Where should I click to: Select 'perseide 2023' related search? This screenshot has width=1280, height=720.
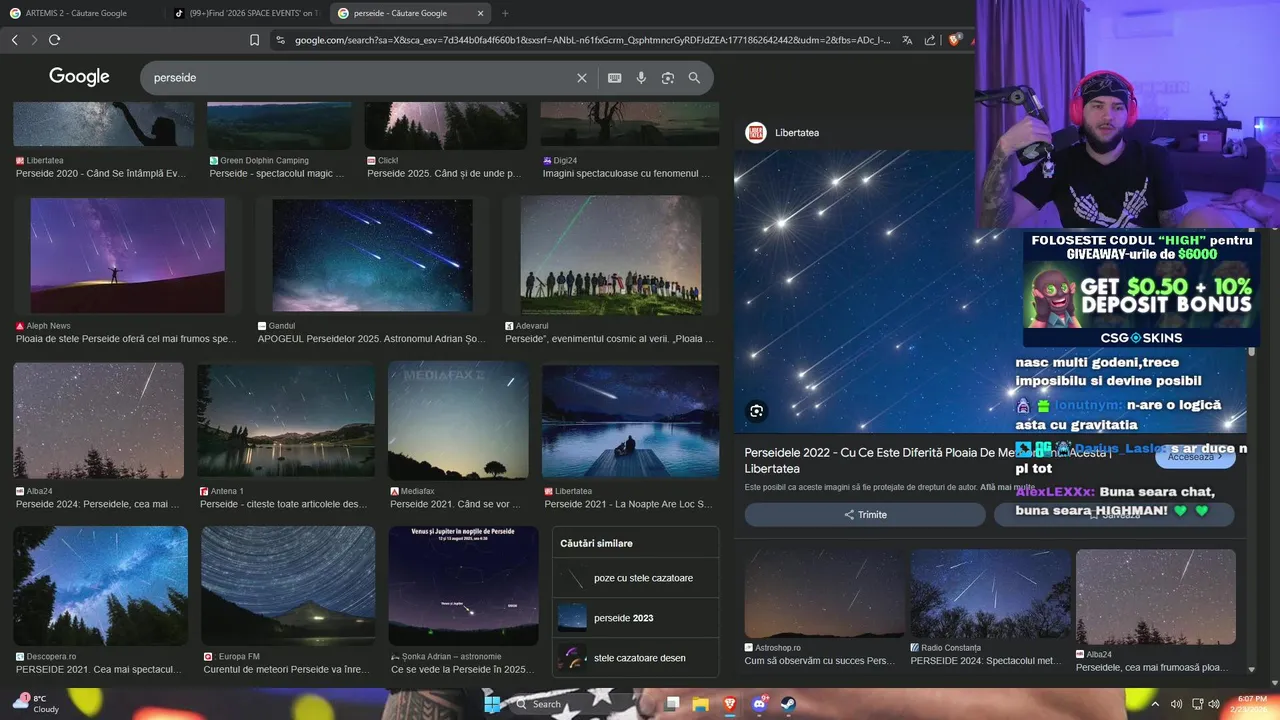[x=636, y=618]
